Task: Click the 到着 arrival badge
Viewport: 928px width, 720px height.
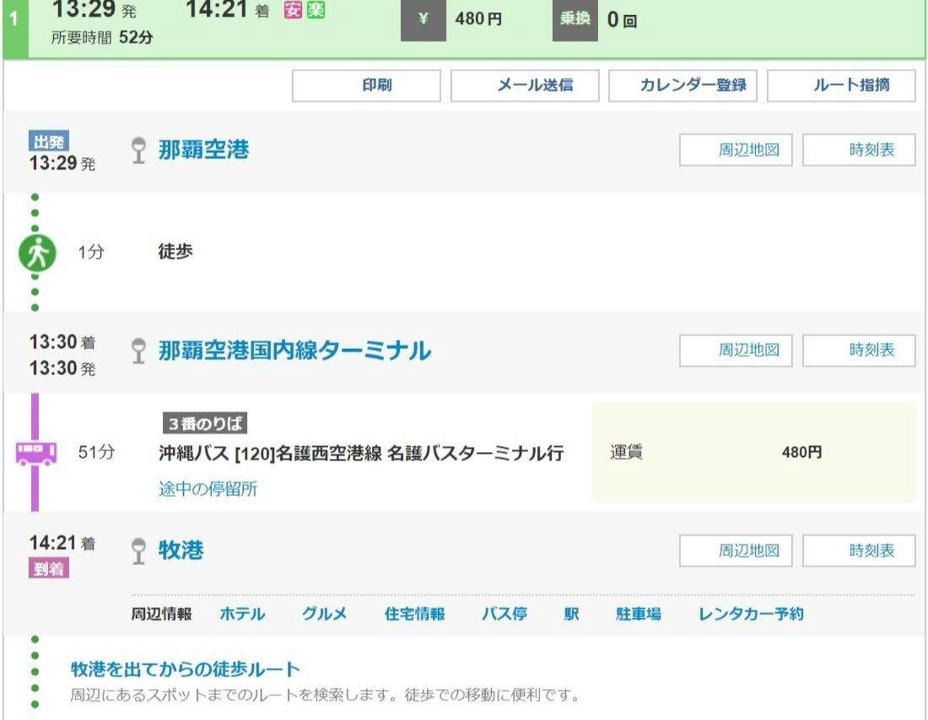Action: (49, 569)
